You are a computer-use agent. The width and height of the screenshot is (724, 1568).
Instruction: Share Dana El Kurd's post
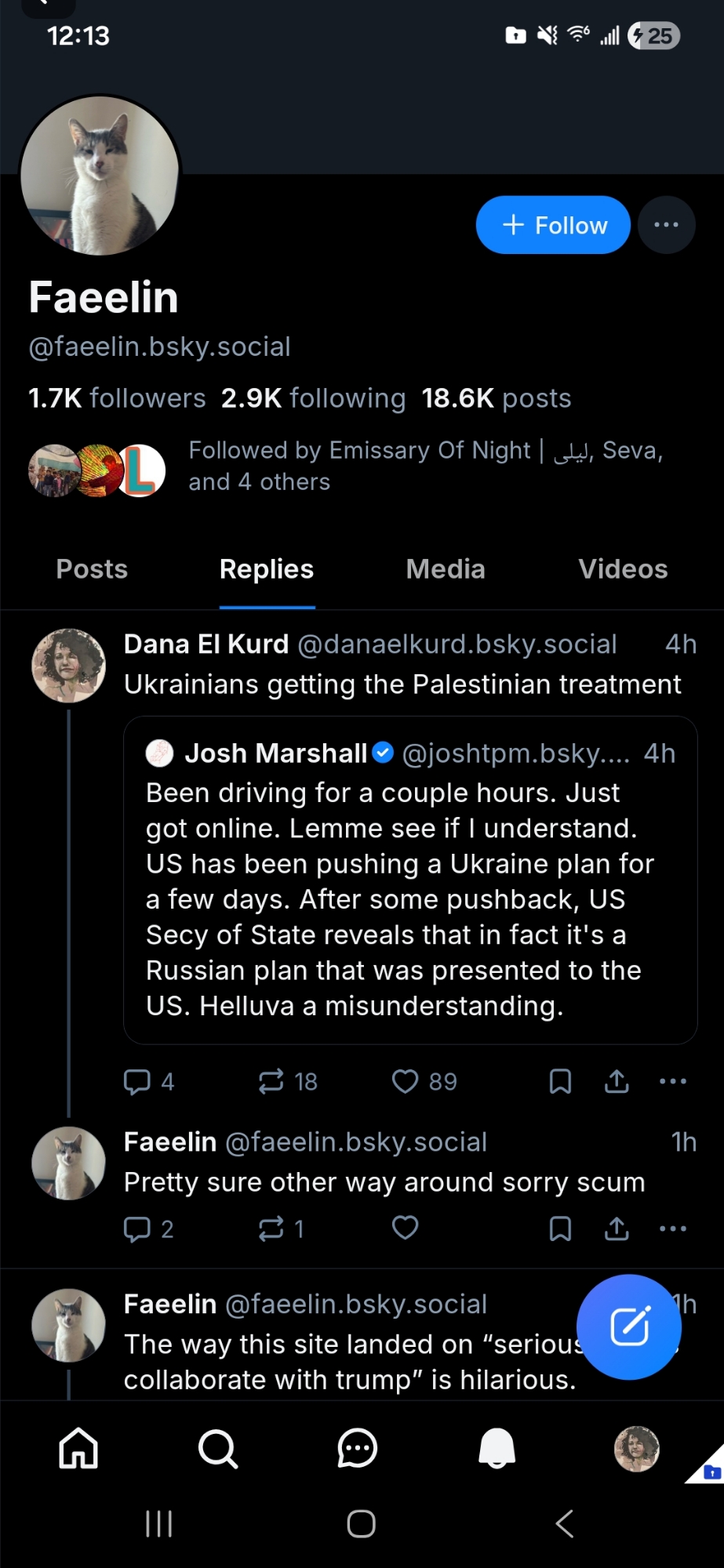(617, 1081)
